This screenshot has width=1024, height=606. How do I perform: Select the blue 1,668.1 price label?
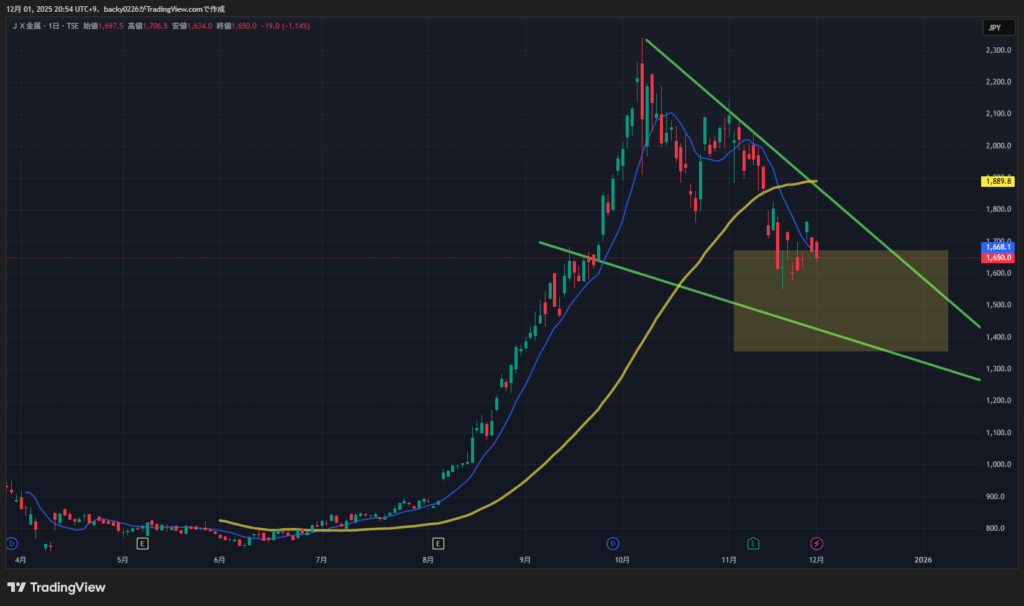pyautogui.click(x=999, y=247)
